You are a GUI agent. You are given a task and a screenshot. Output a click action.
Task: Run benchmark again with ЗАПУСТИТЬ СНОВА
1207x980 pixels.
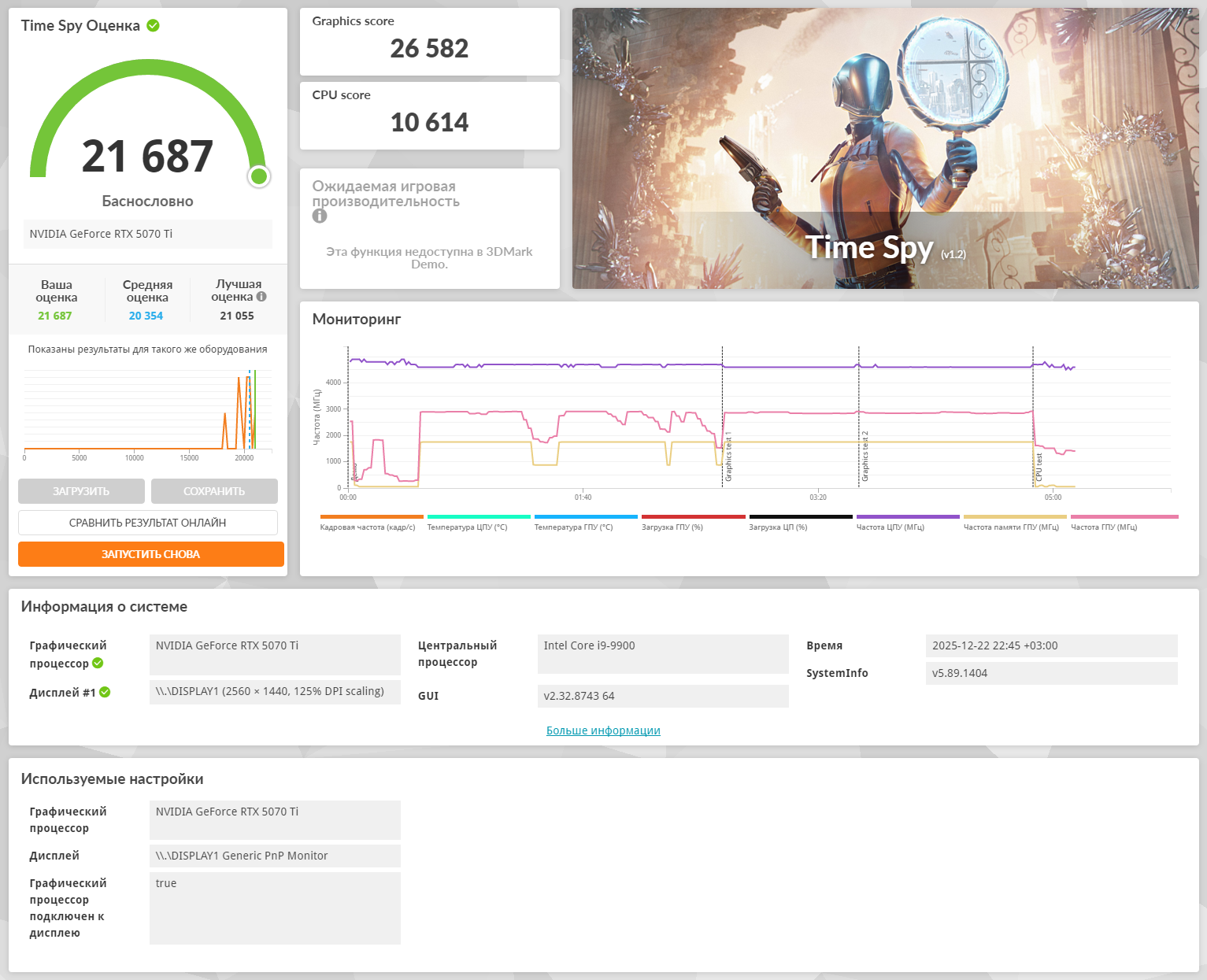tap(151, 554)
